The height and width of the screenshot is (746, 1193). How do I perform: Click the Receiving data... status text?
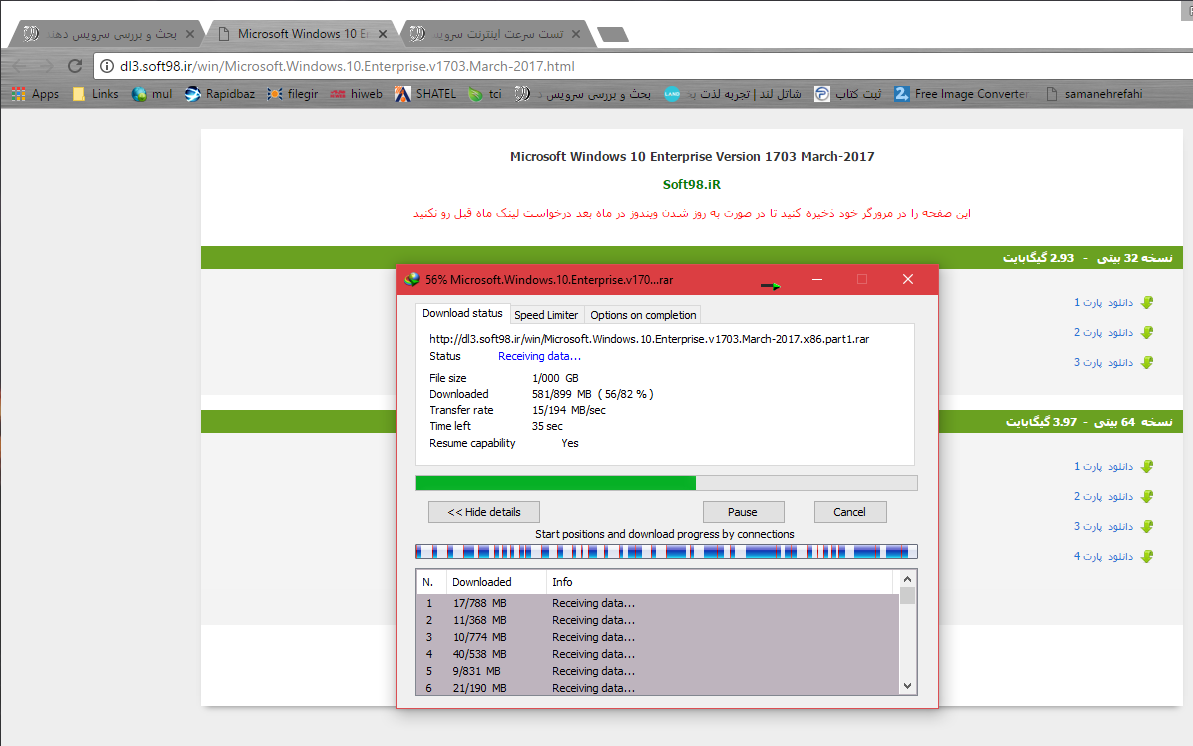pos(539,356)
